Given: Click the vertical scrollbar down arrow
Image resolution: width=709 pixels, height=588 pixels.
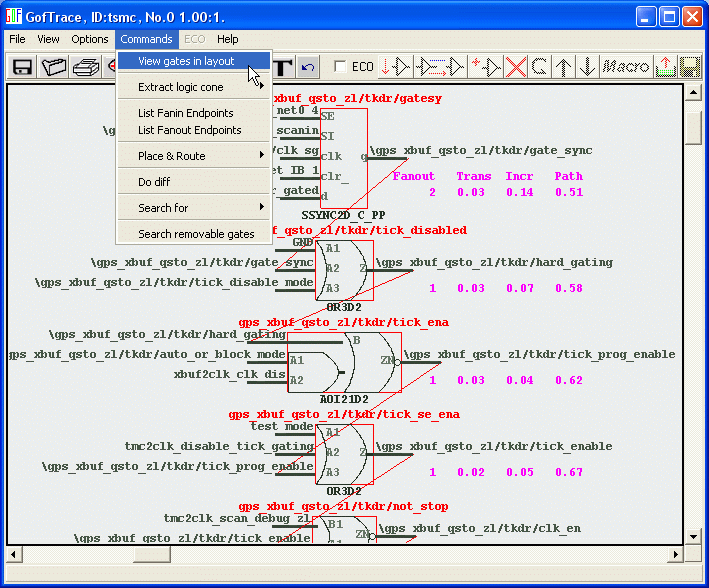Looking at the screenshot, I should click(694, 537).
